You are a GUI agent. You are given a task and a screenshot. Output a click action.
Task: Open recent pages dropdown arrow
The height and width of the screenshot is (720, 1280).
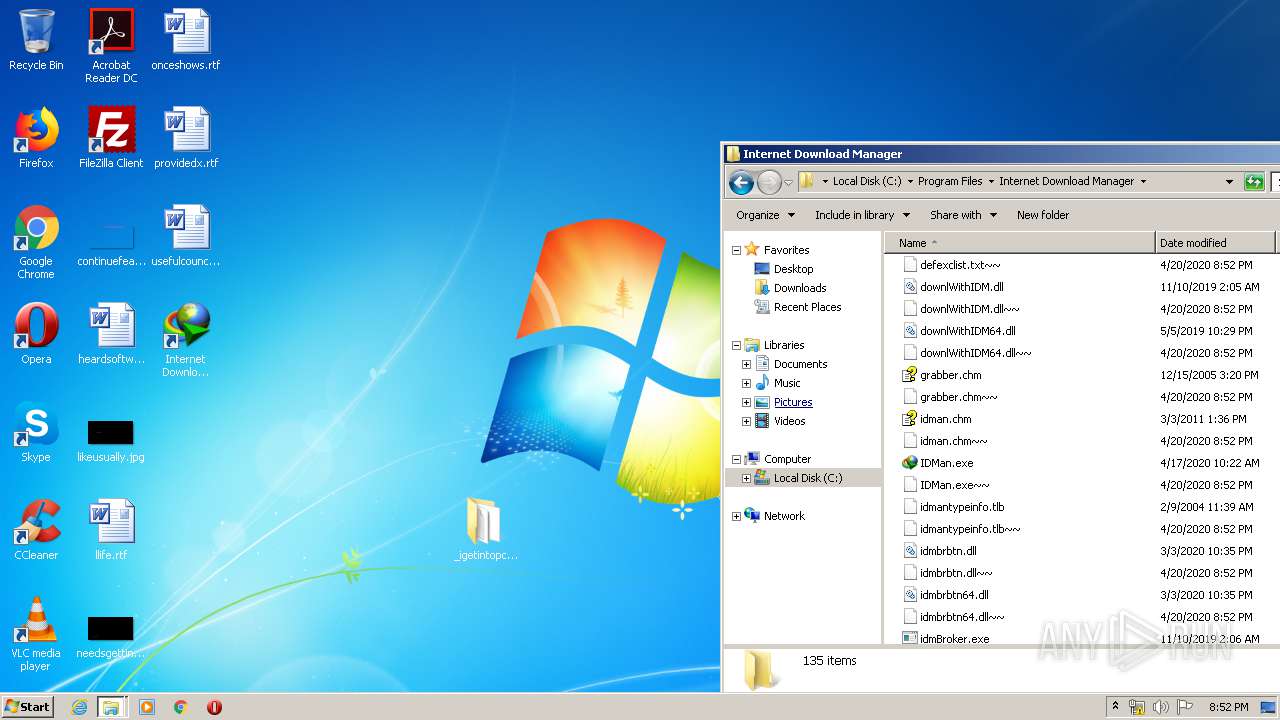[788, 182]
